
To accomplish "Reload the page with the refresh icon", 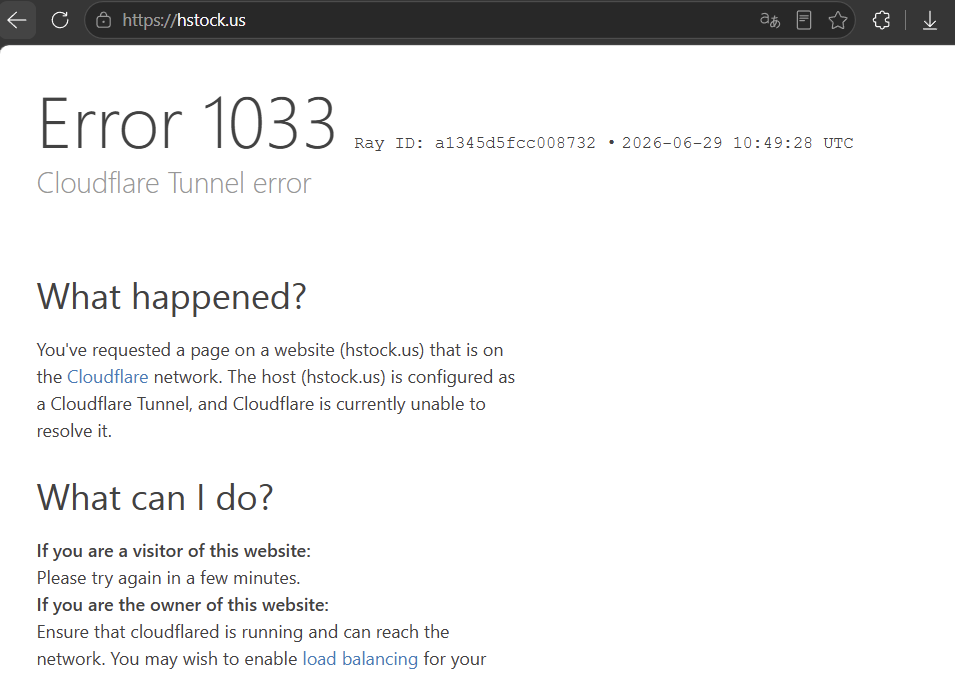I will pos(60,20).
